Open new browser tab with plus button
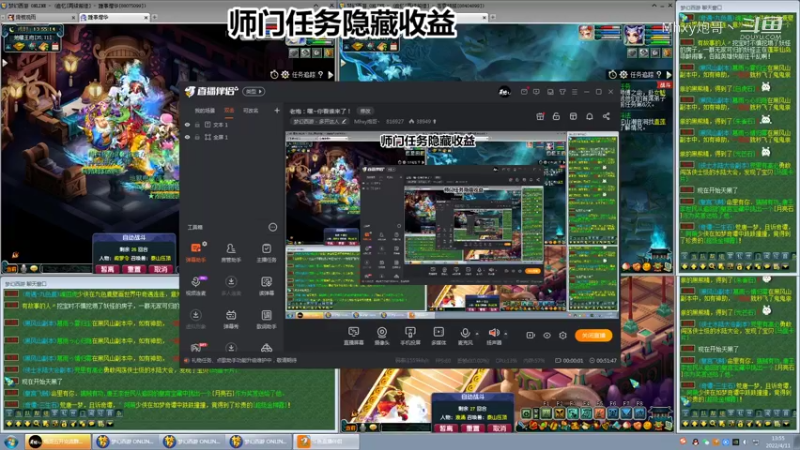Screen dimensions: 800x450 [x=155, y=17]
